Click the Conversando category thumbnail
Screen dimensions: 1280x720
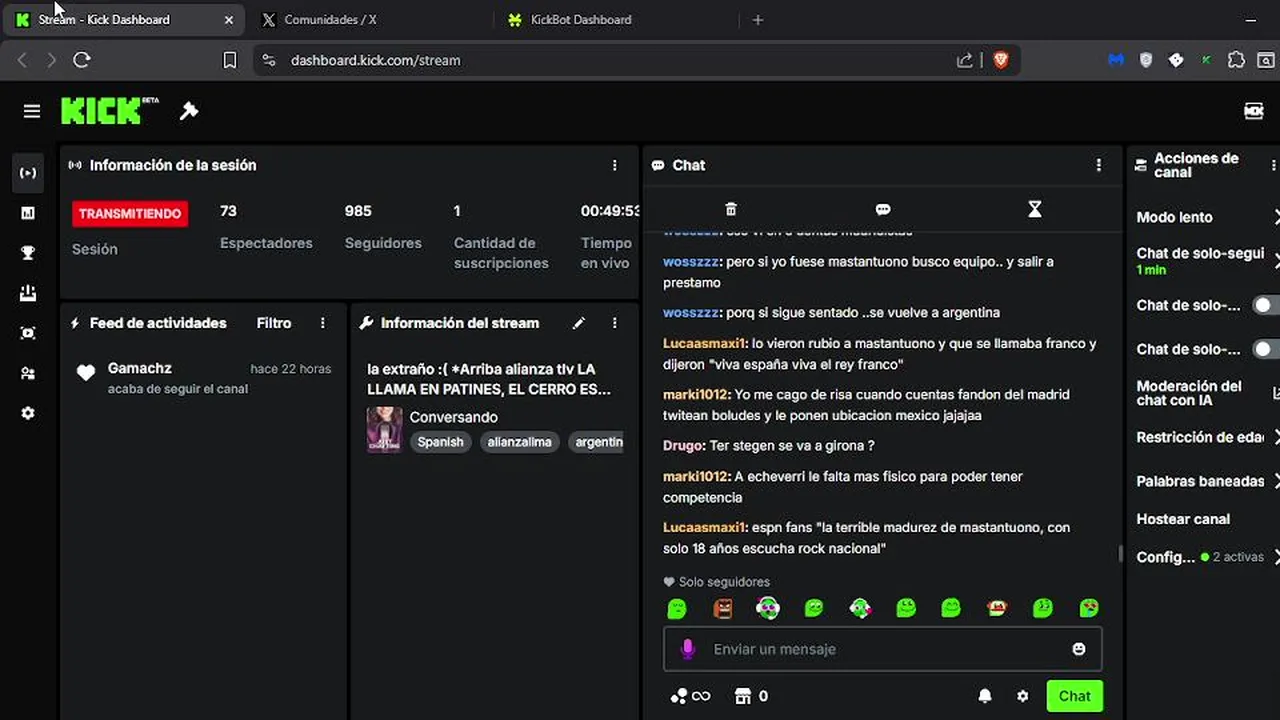click(x=385, y=430)
